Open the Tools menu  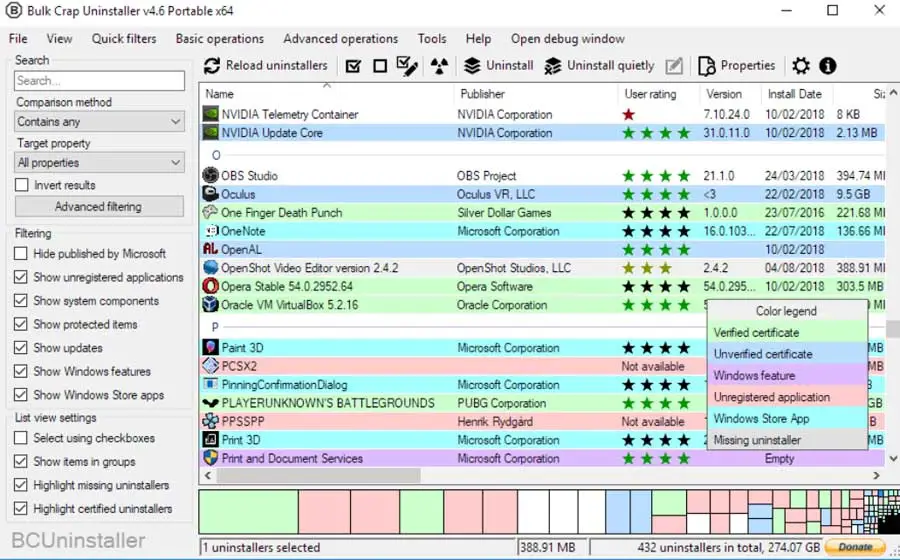tap(432, 38)
